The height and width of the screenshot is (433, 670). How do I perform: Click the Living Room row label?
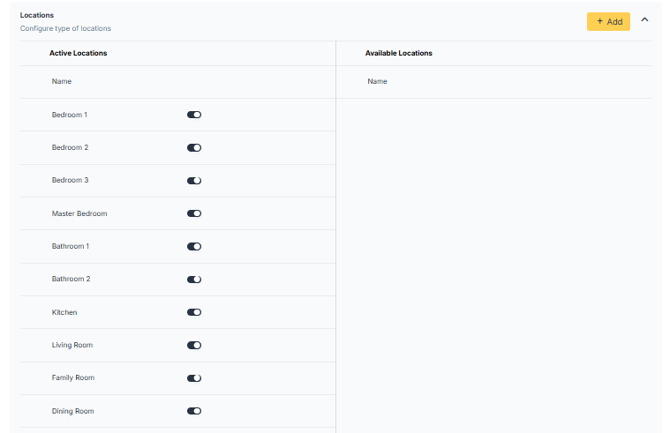pyautogui.click(x=72, y=345)
